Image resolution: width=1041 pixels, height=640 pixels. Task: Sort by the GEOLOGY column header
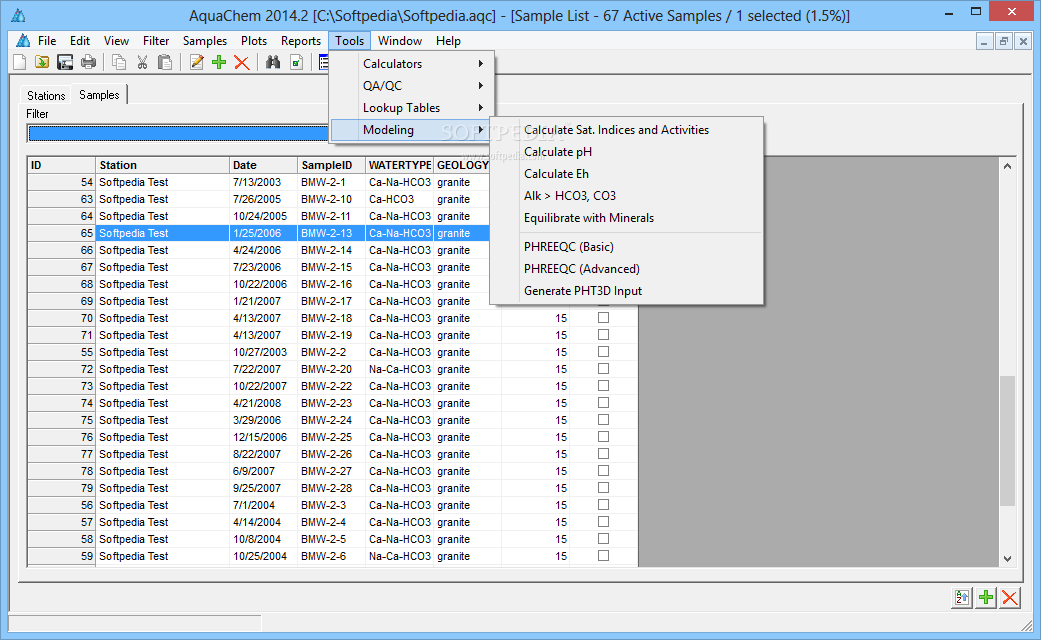462,165
